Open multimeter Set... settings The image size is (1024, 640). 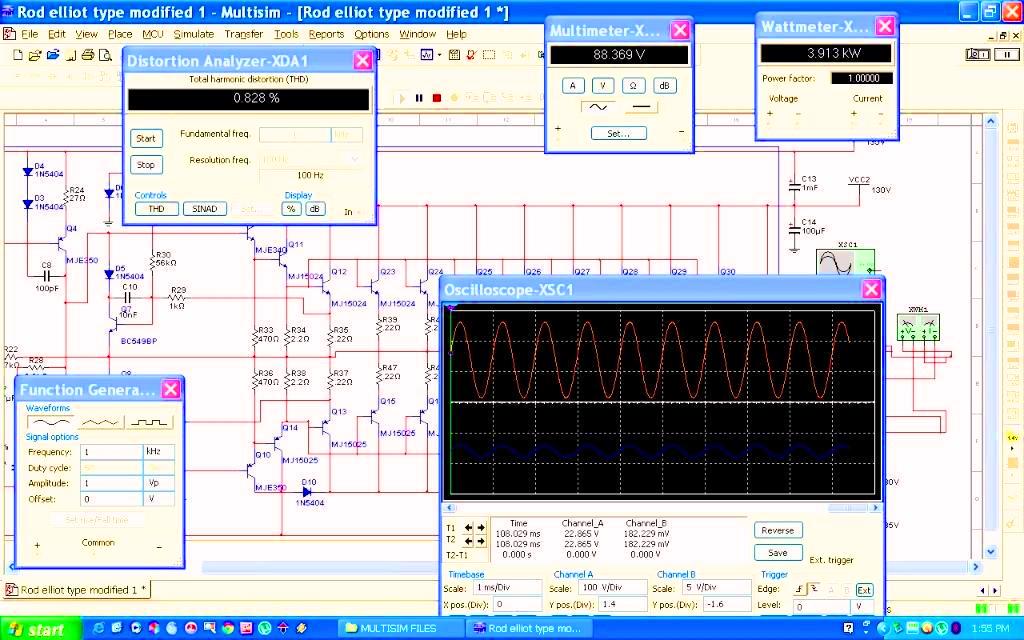618,133
